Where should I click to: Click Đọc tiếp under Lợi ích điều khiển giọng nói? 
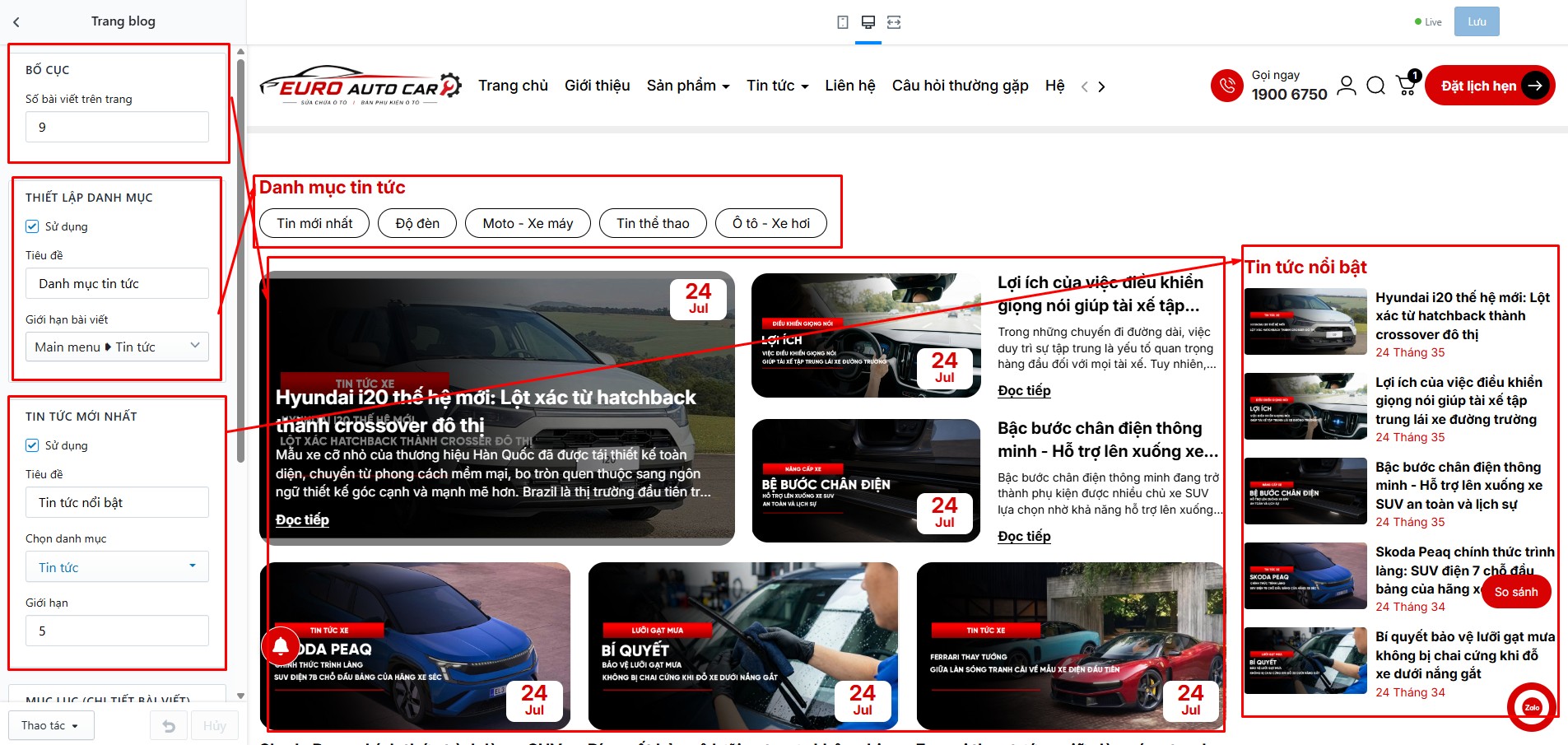(x=1024, y=390)
